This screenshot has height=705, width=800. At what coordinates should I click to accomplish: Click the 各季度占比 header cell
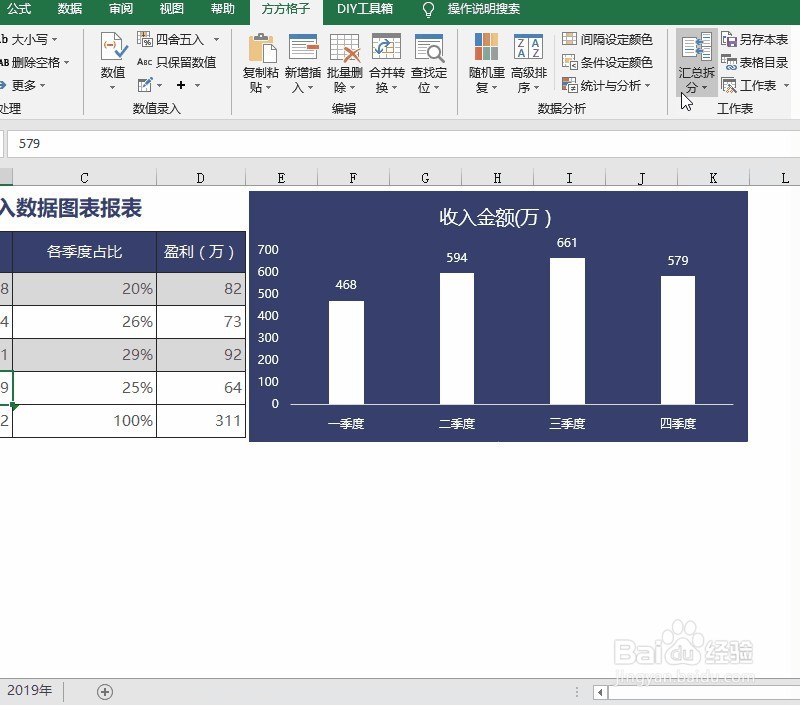[x=84, y=251]
